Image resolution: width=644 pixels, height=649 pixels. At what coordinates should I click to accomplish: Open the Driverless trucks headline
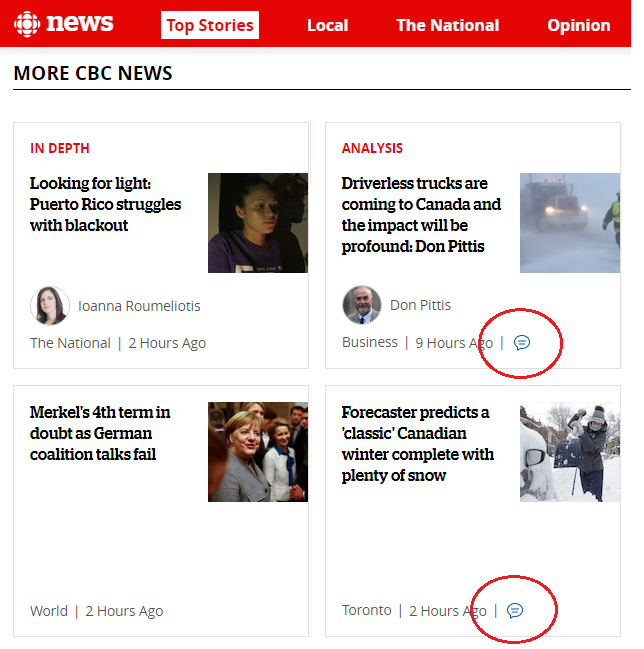point(421,215)
